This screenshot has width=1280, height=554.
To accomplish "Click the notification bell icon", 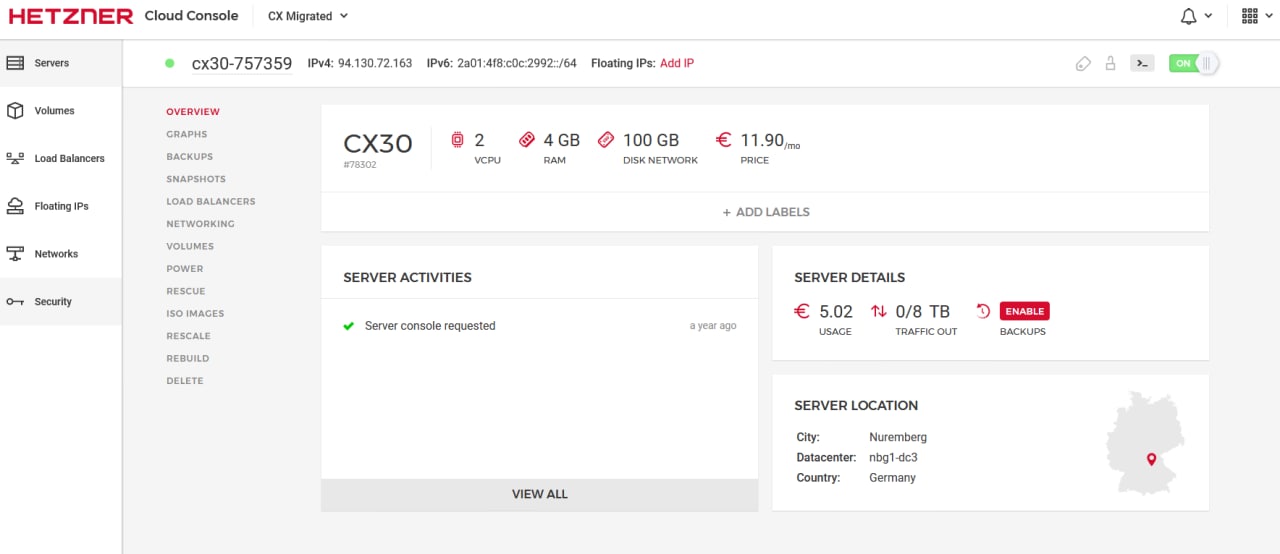I will pyautogui.click(x=1189, y=16).
